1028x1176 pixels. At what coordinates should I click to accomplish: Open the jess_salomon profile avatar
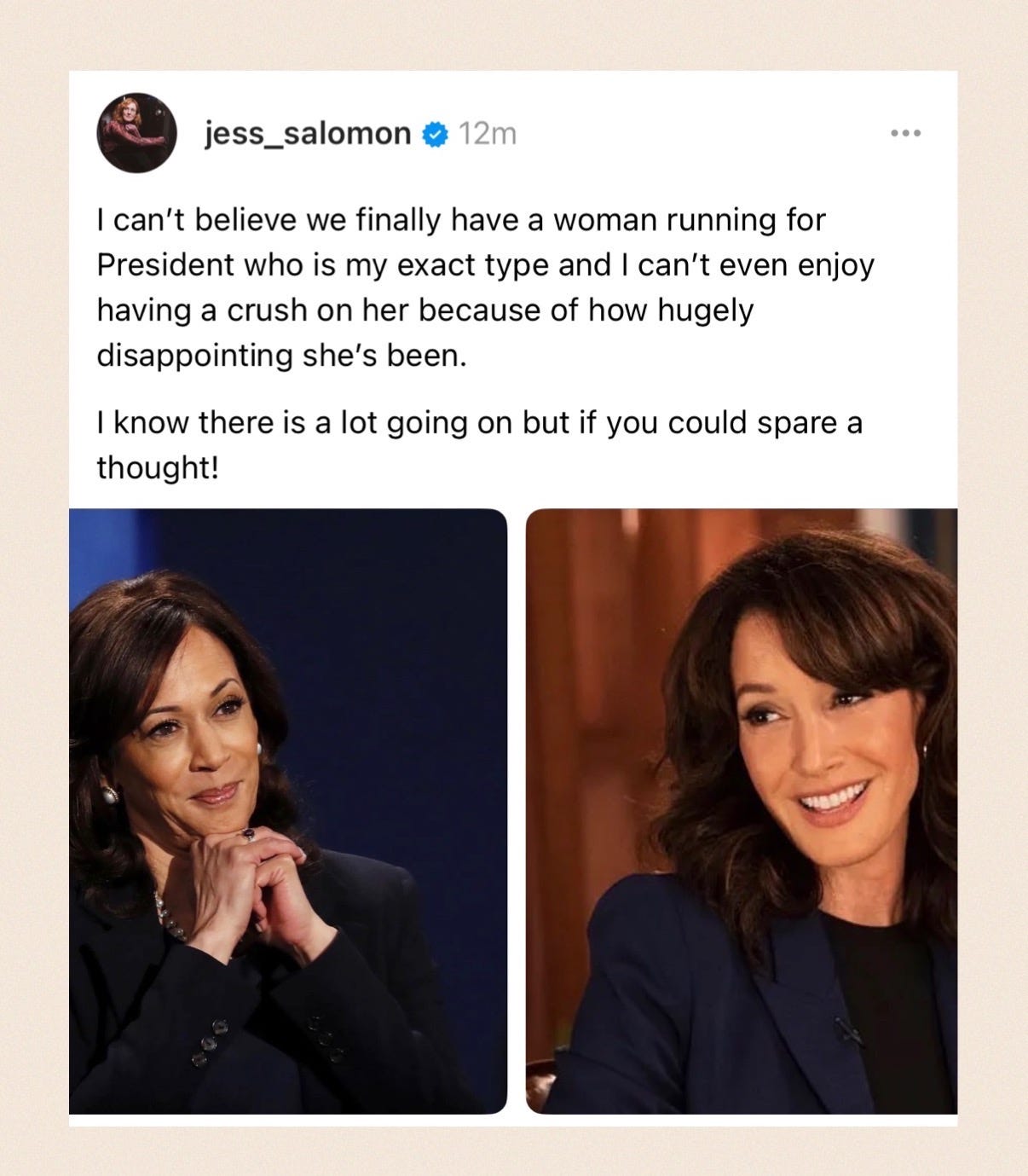tap(136, 133)
